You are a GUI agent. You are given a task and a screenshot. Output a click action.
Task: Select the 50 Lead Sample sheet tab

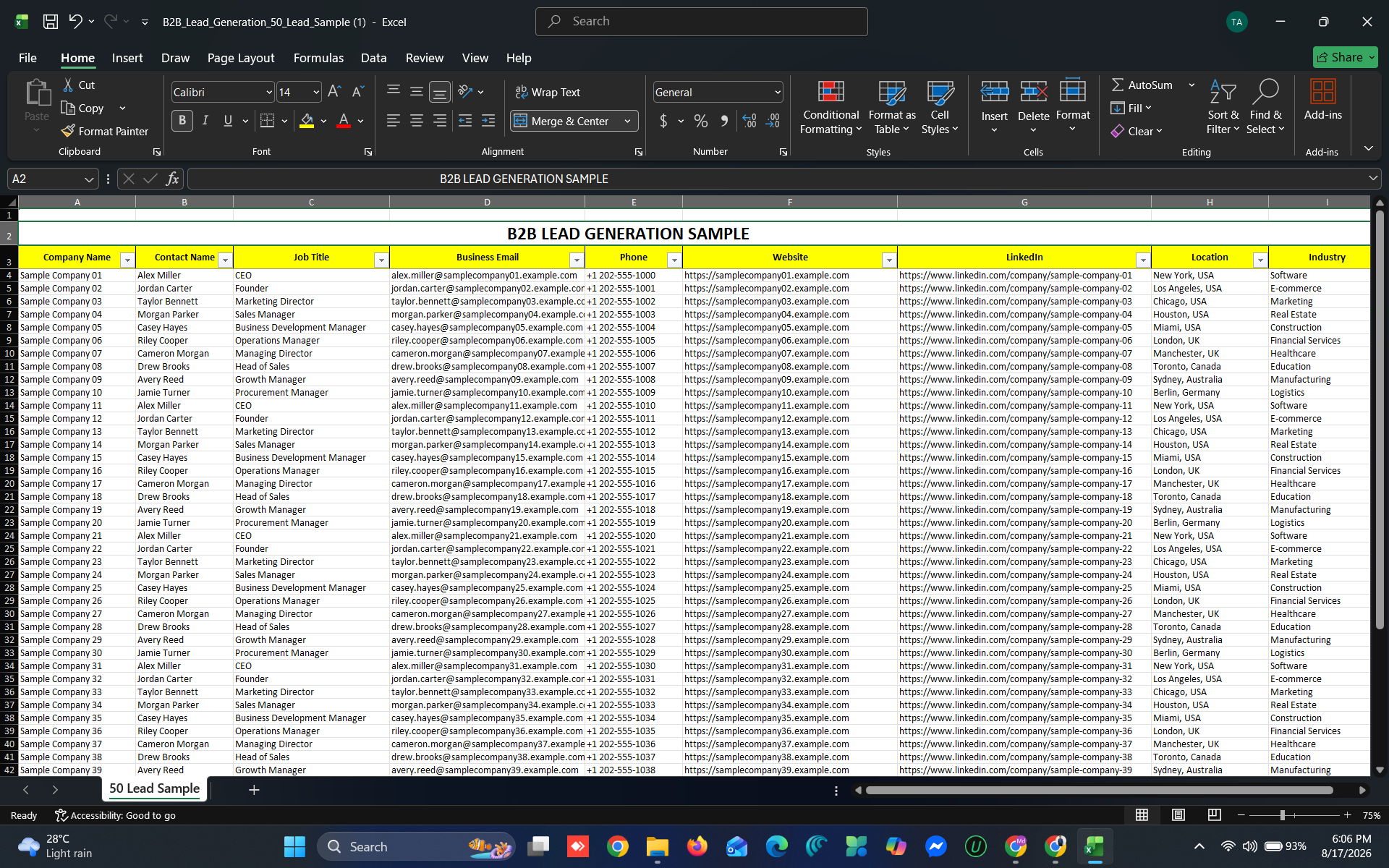coord(155,788)
